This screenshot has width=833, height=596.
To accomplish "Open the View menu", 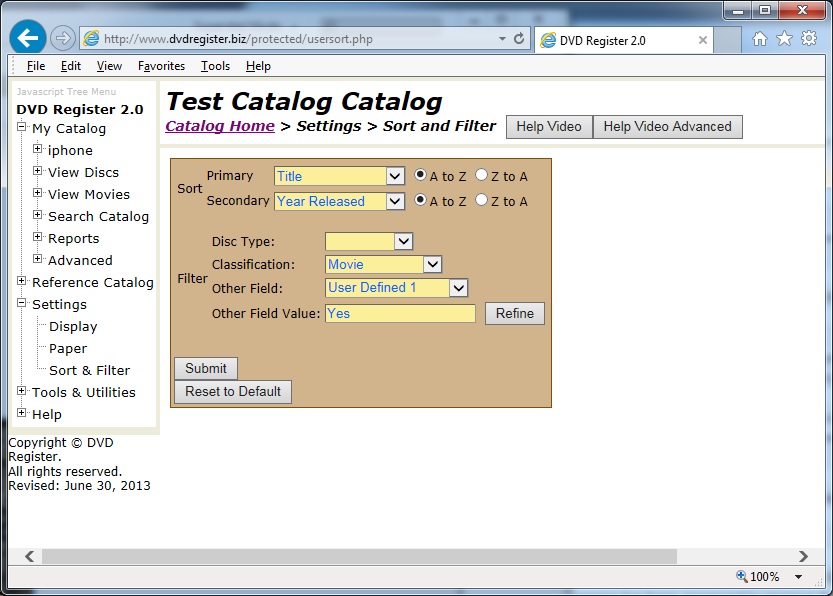I will (x=109, y=66).
